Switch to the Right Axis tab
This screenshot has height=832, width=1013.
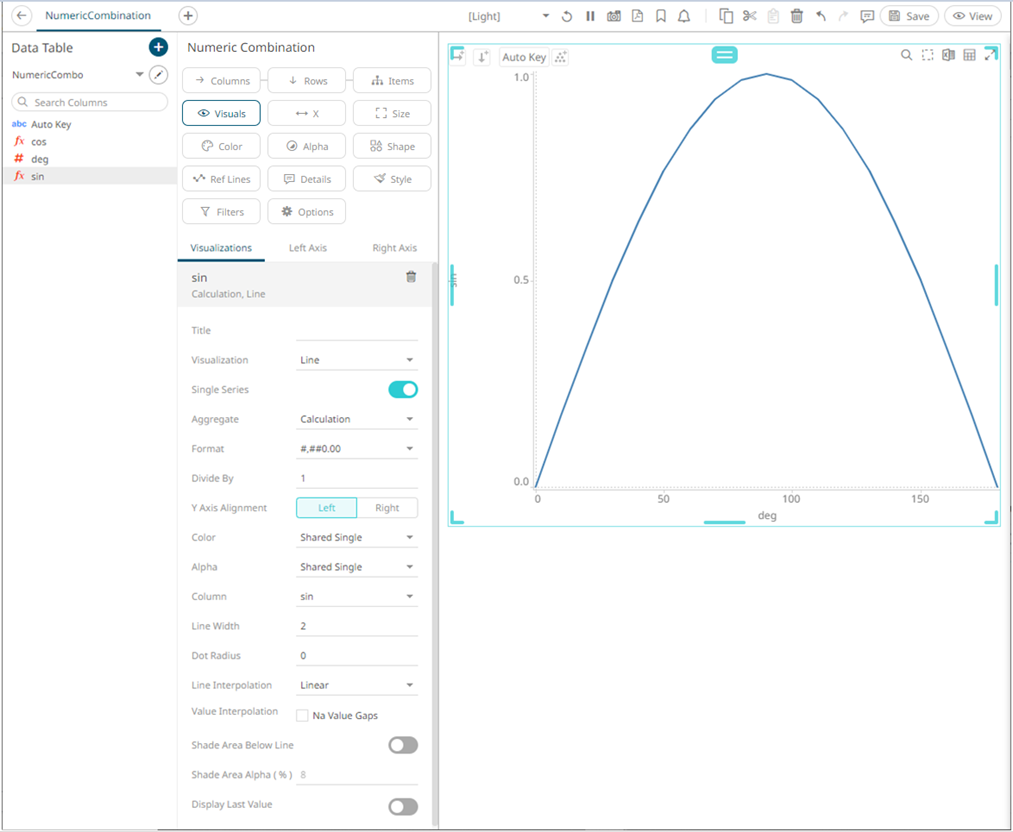click(x=394, y=248)
